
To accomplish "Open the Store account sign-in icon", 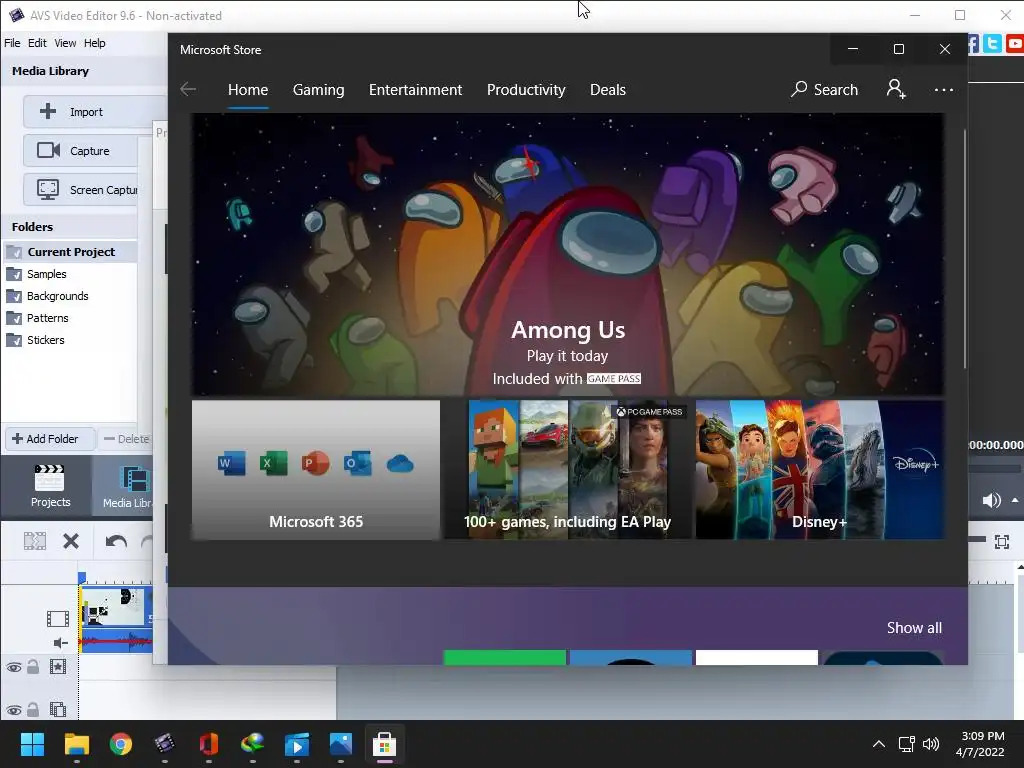I will coord(896,89).
